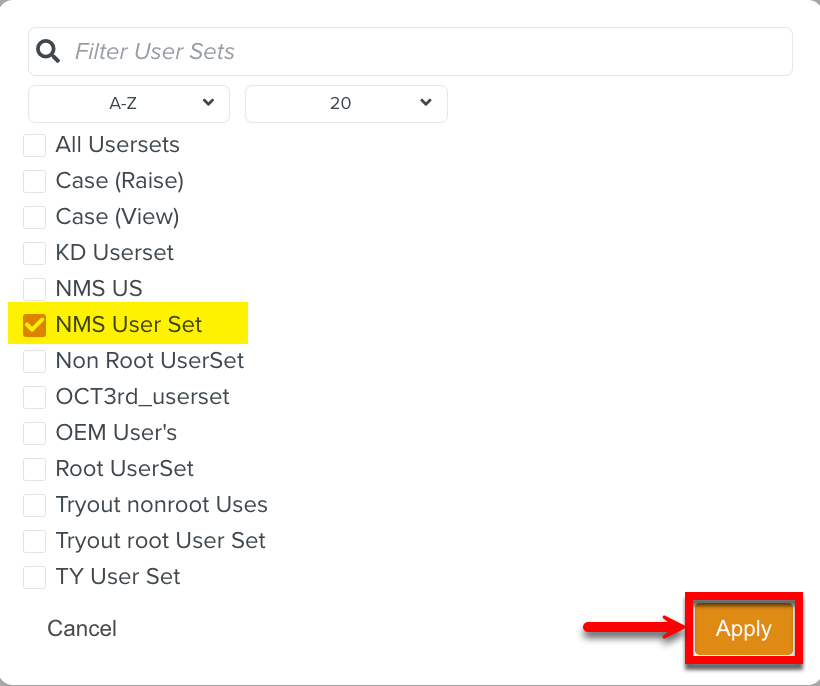Enable the OEM User's checkbox
Screen dimensions: 820x686
(35, 433)
